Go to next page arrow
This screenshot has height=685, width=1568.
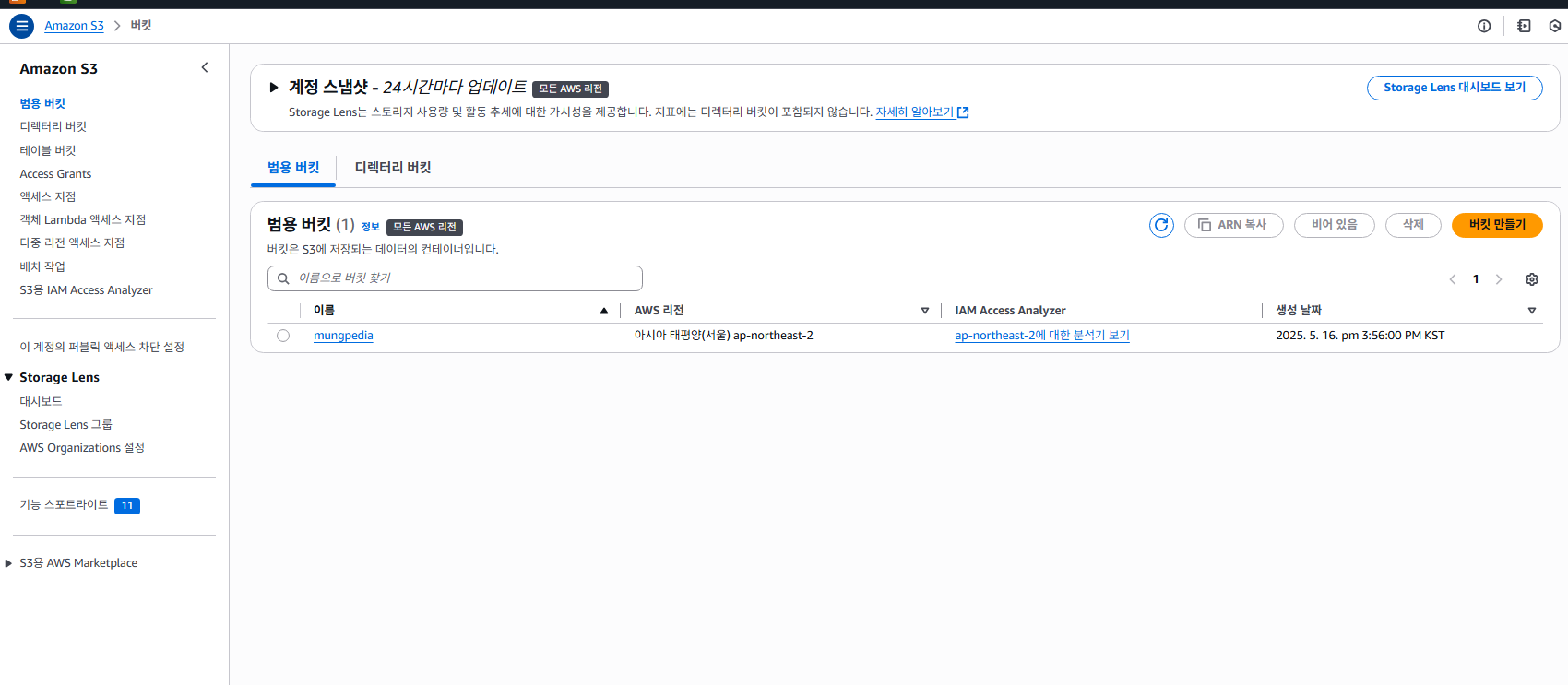pyautogui.click(x=1499, y=279)
